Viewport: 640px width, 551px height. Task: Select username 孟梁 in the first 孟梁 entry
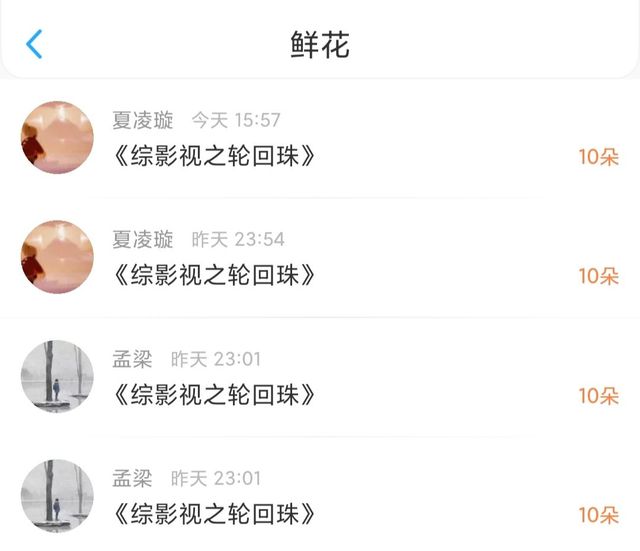point(132,359)
